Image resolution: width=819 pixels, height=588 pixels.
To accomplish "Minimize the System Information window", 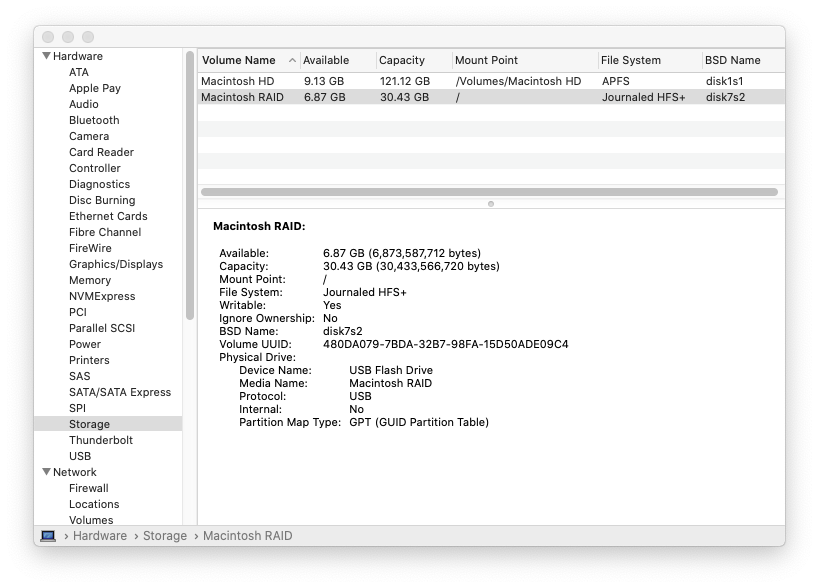I will 68,37.
